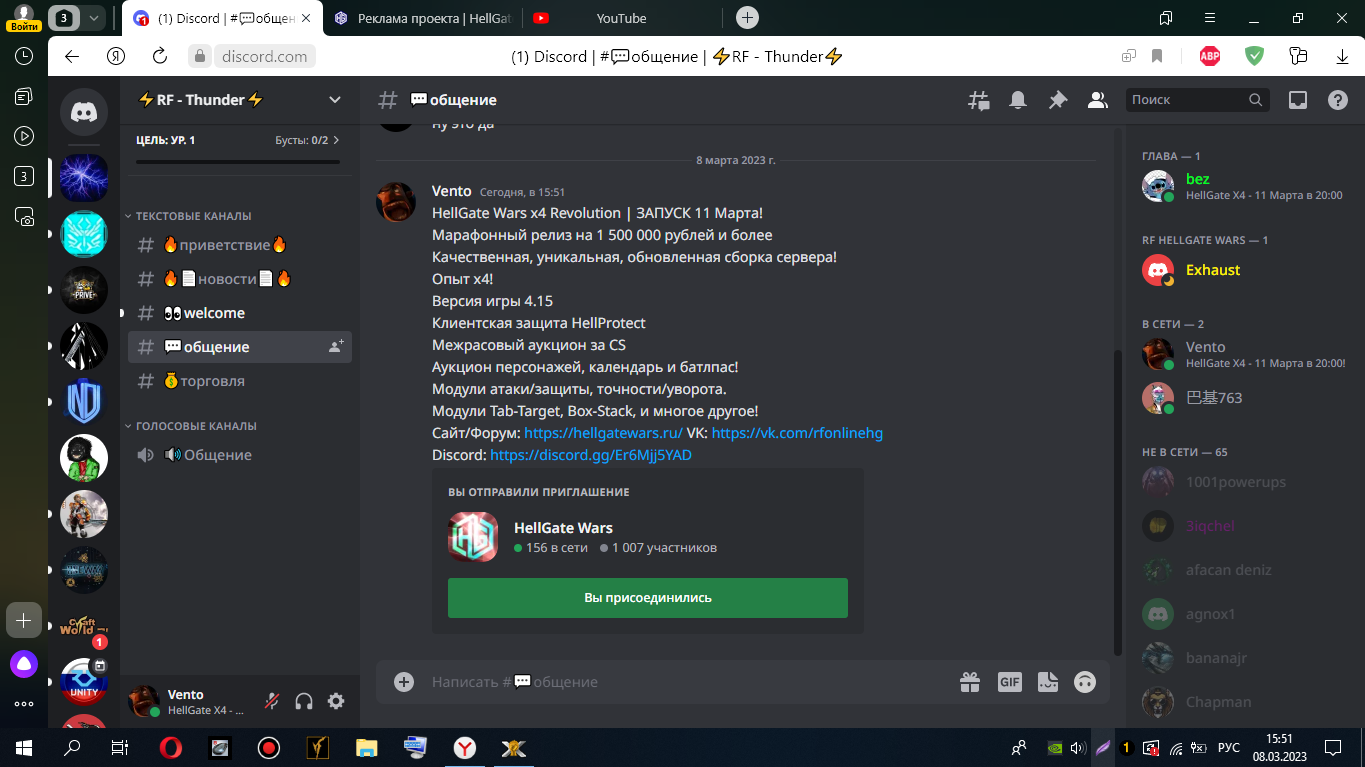Select the приветствие text channel

240,245
